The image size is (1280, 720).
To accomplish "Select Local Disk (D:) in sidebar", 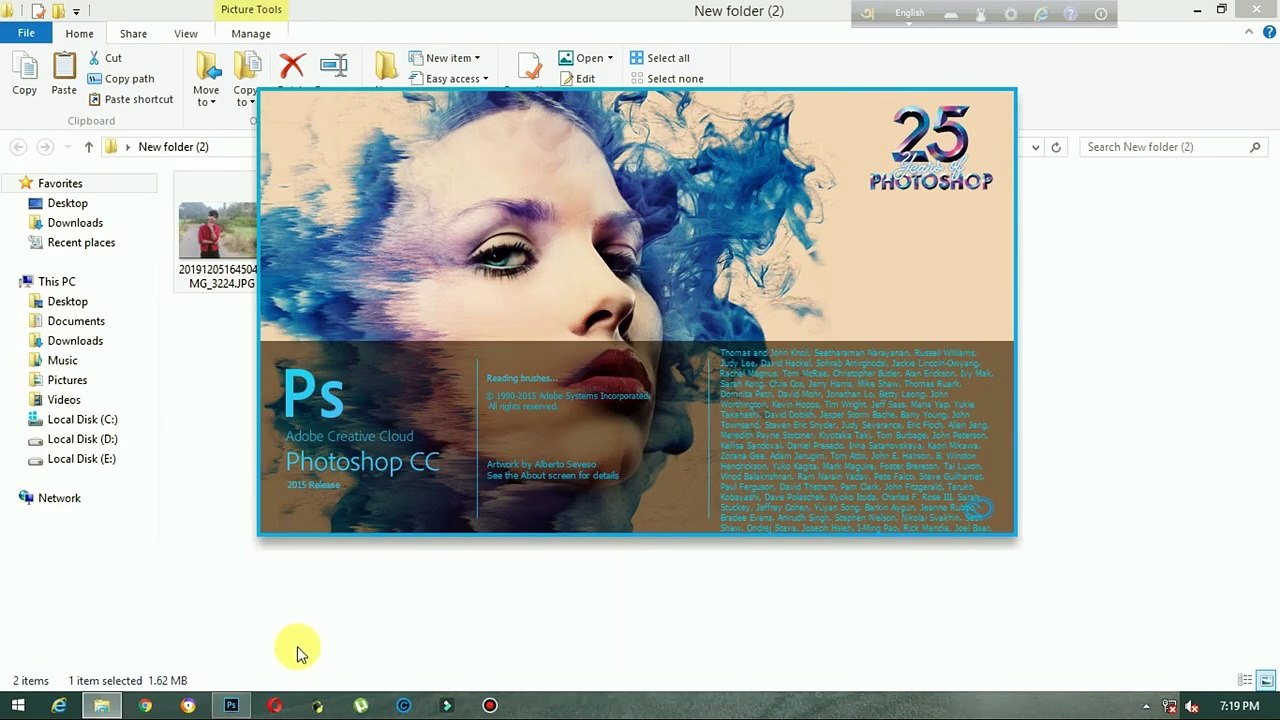I will pos(82,439).
